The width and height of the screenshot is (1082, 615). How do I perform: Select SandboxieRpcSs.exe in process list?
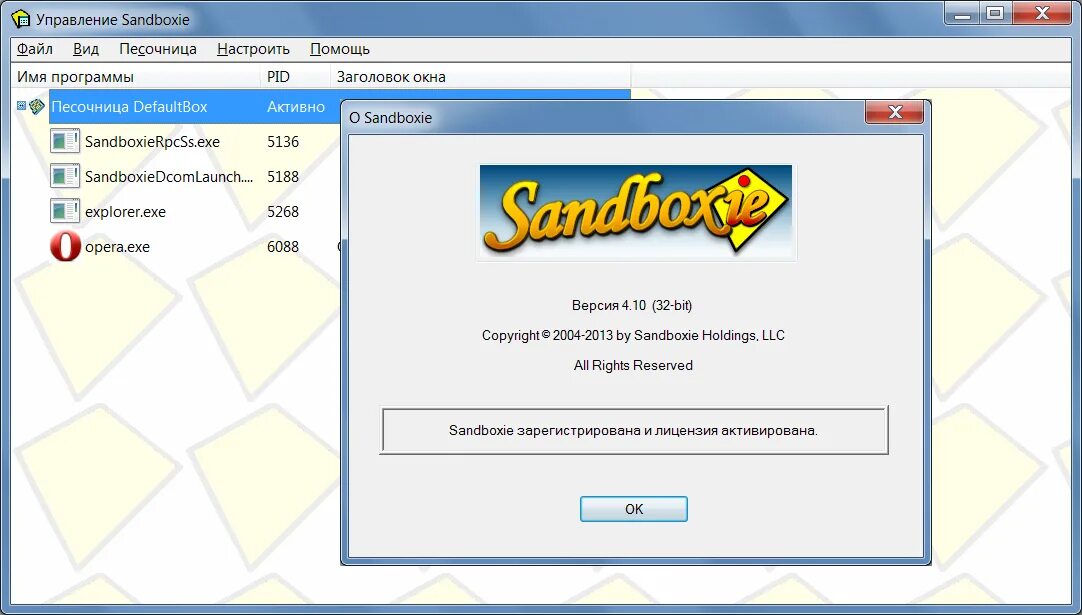153,142
